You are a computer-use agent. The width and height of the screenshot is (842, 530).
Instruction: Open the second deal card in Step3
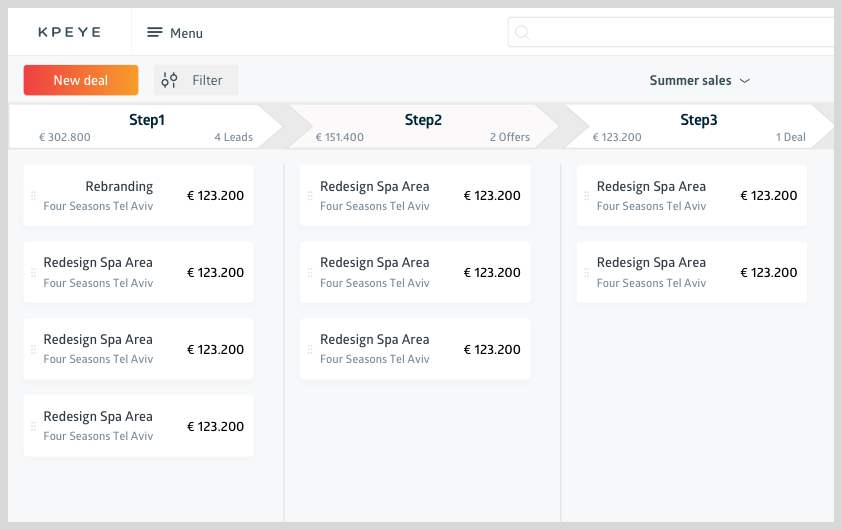(692, 272)
